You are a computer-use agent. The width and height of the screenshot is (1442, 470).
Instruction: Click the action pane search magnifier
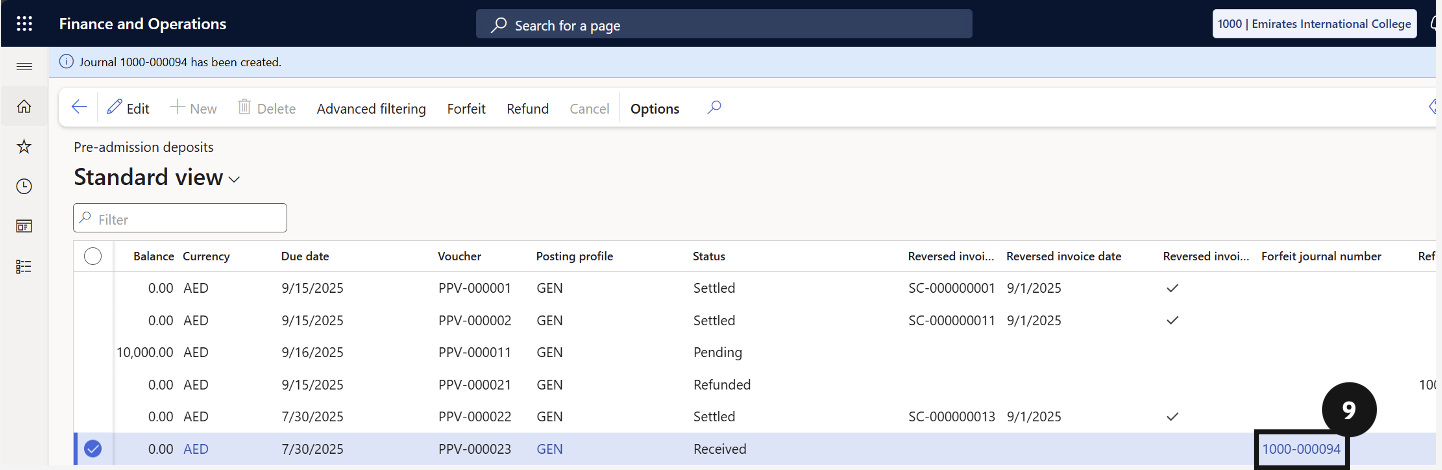(714, 108)
